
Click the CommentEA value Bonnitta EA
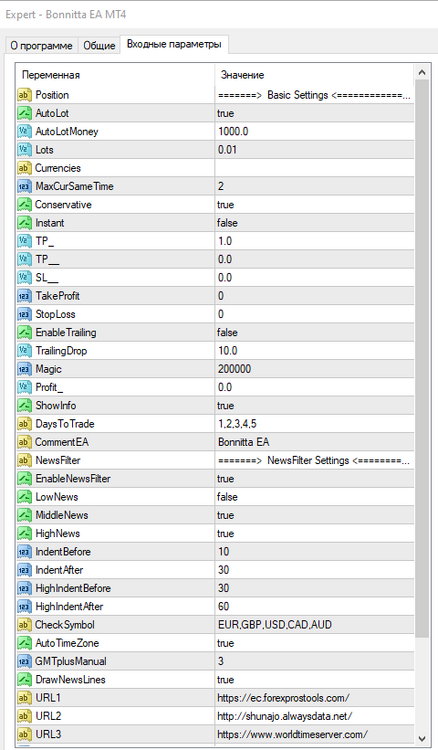point(243,442)
